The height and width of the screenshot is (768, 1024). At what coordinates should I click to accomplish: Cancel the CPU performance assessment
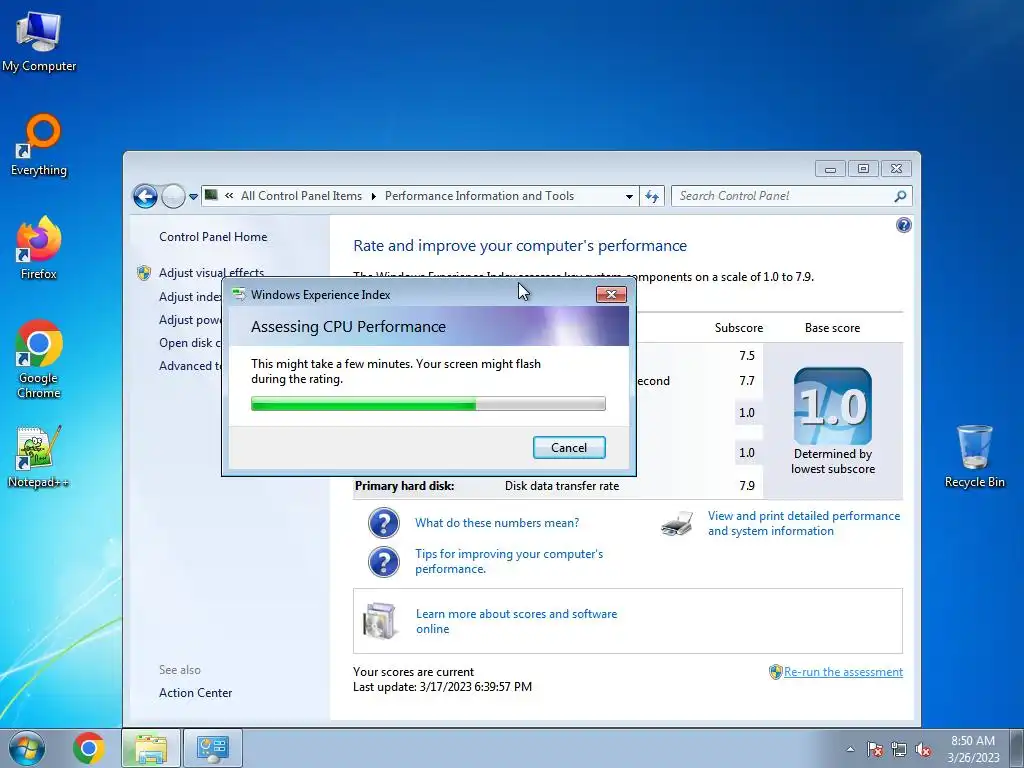click(569, 447)
